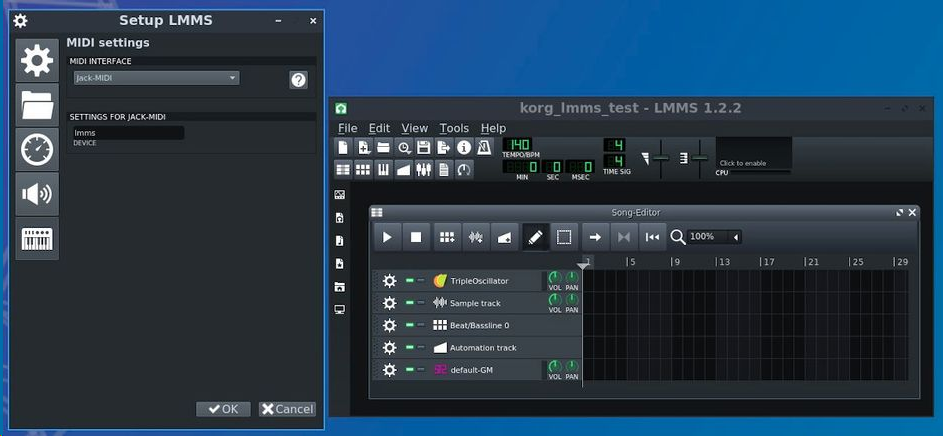Add a sample track in Song-Editor
The width and height of the screenshot is (943, 436).
(476, 237)
